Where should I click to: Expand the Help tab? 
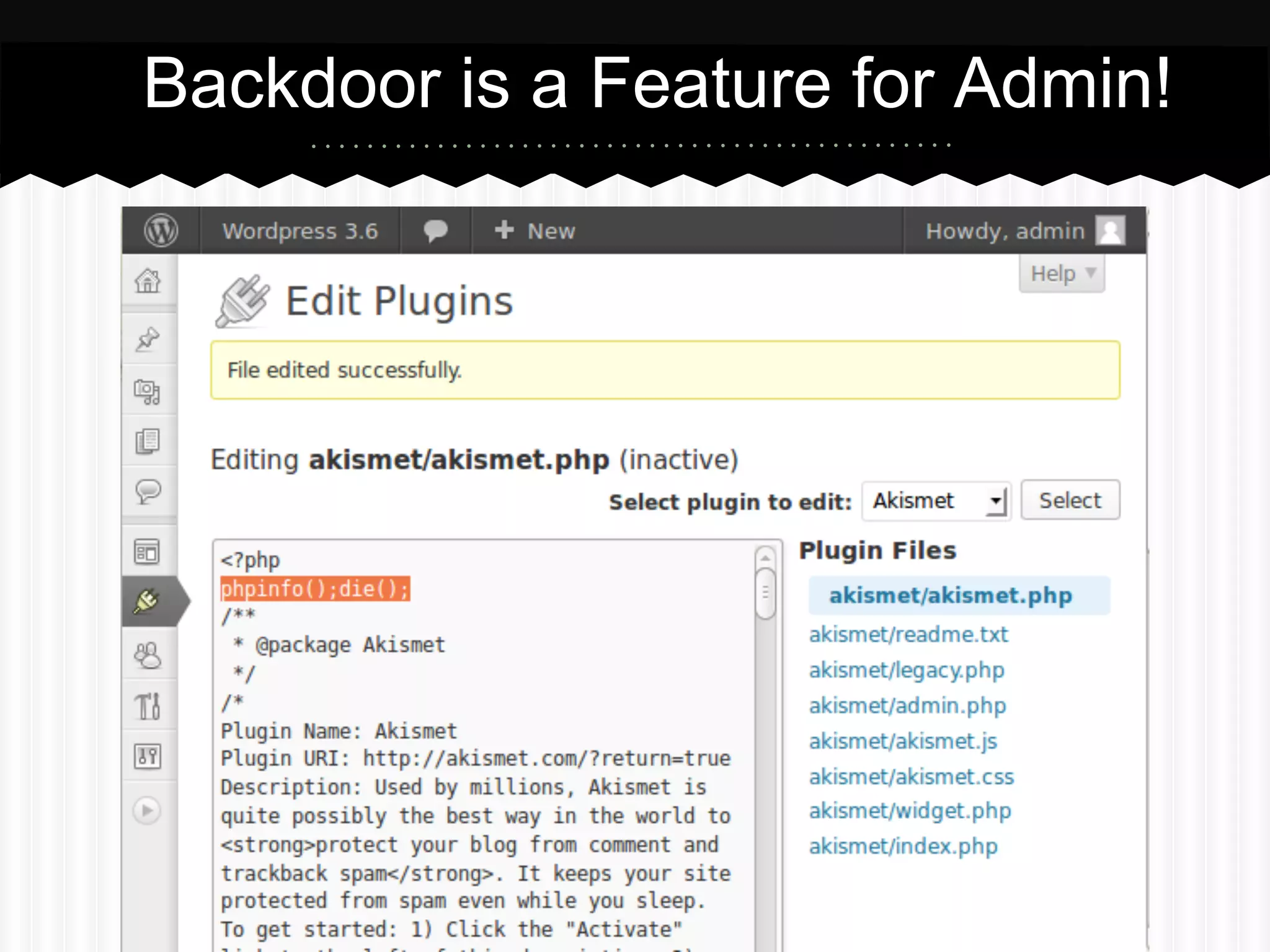click(1062, 273)
